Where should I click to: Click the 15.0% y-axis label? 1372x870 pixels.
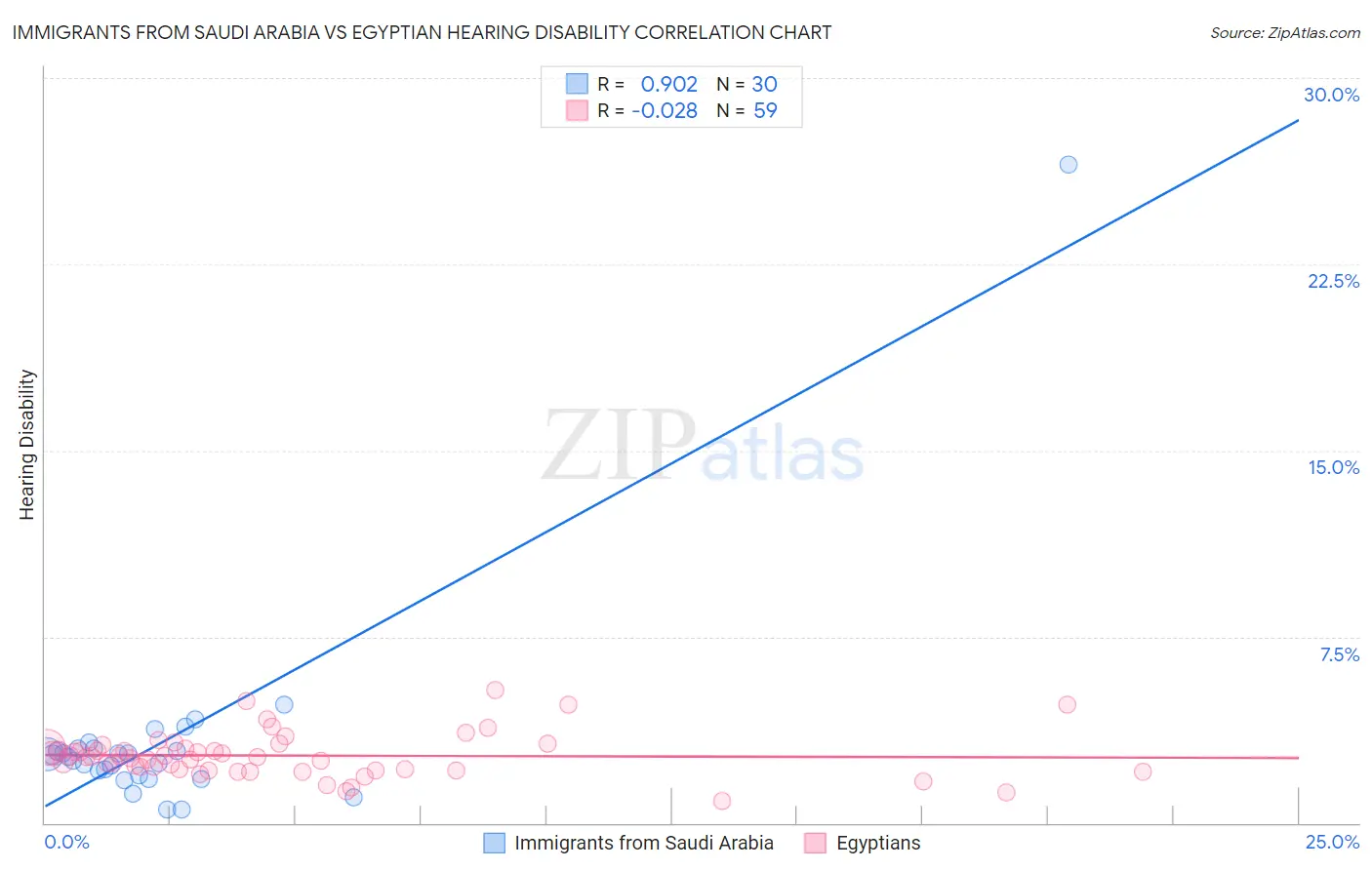pyautogui.click(x=1333, y=467)
